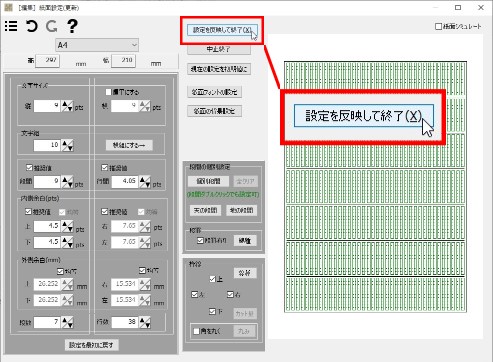This screenshot has width=493, height=362.
Task: Toggle the 左 frame line checkbox
Action: [194, 295]
